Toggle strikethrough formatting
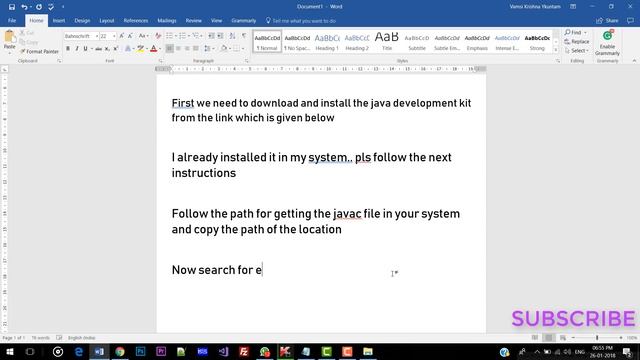 tap(98, 49)
